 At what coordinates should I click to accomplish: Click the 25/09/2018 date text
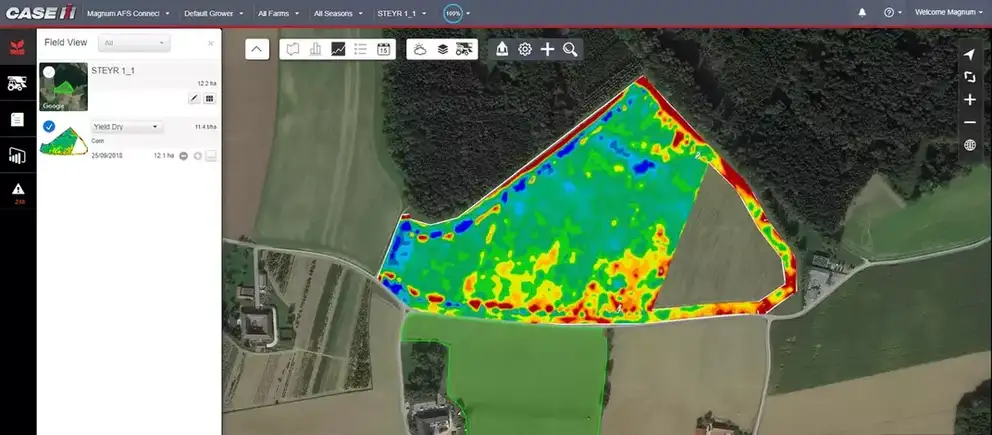click(x=107, y=156)
